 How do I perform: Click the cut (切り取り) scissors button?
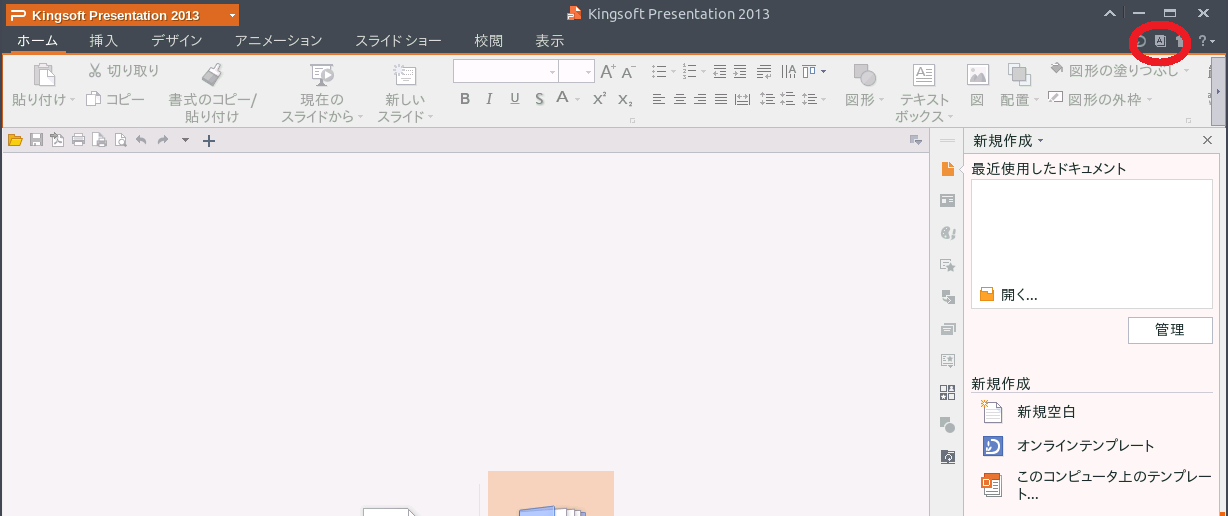coord(124,71)
